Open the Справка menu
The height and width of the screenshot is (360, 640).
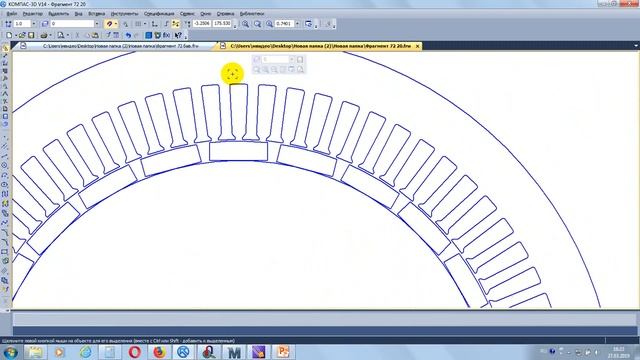225,14
